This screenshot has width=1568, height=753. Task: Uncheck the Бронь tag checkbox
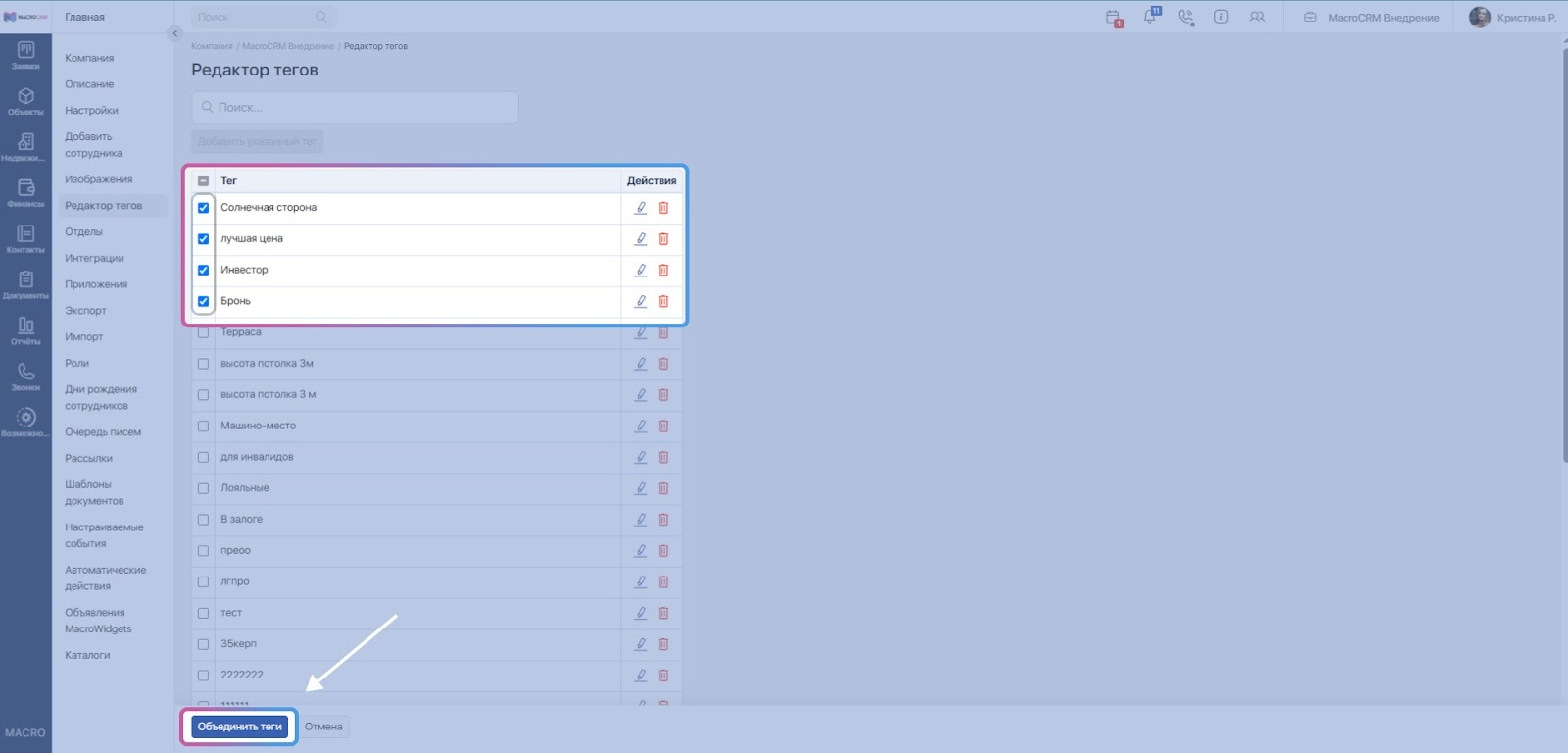click(204, 301)
